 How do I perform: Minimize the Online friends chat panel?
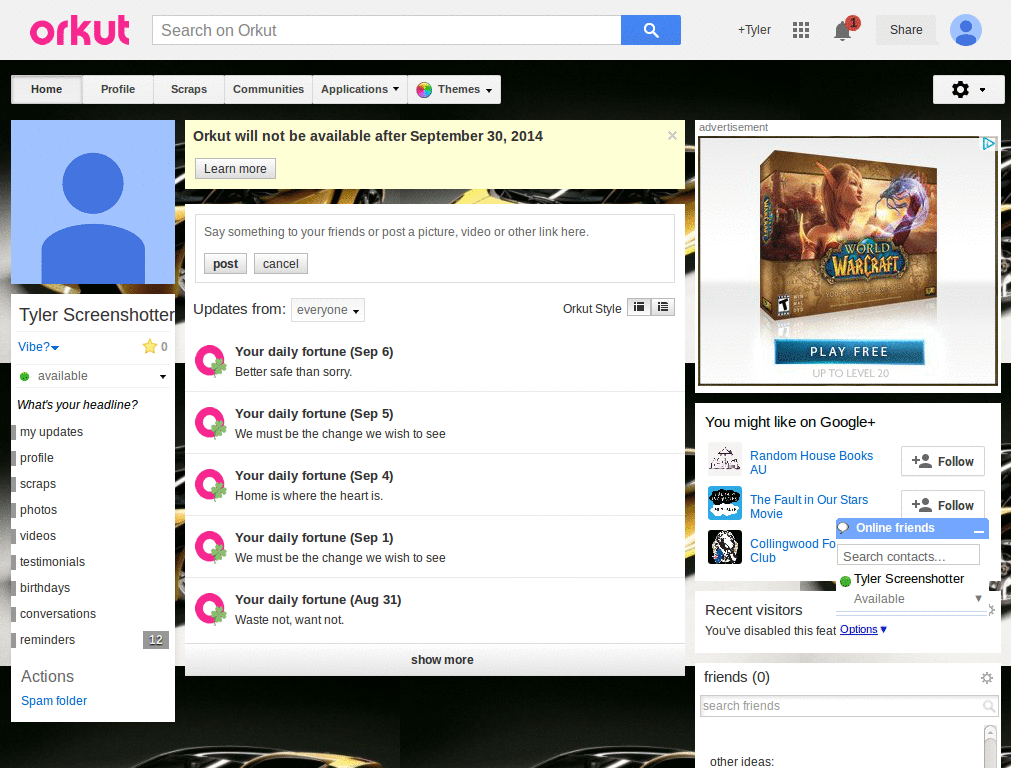[978, 530]
